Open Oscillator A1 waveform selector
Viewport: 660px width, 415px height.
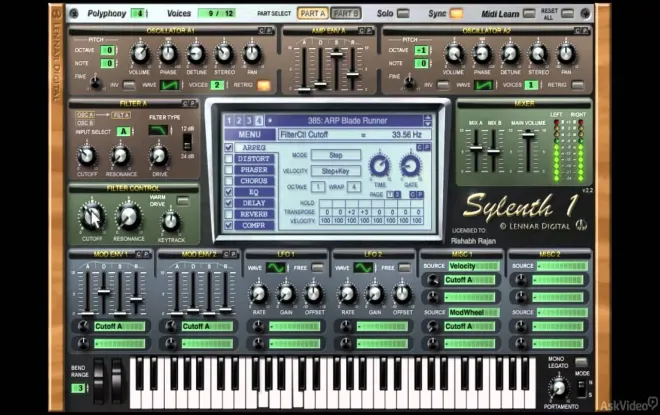(170, 85)
